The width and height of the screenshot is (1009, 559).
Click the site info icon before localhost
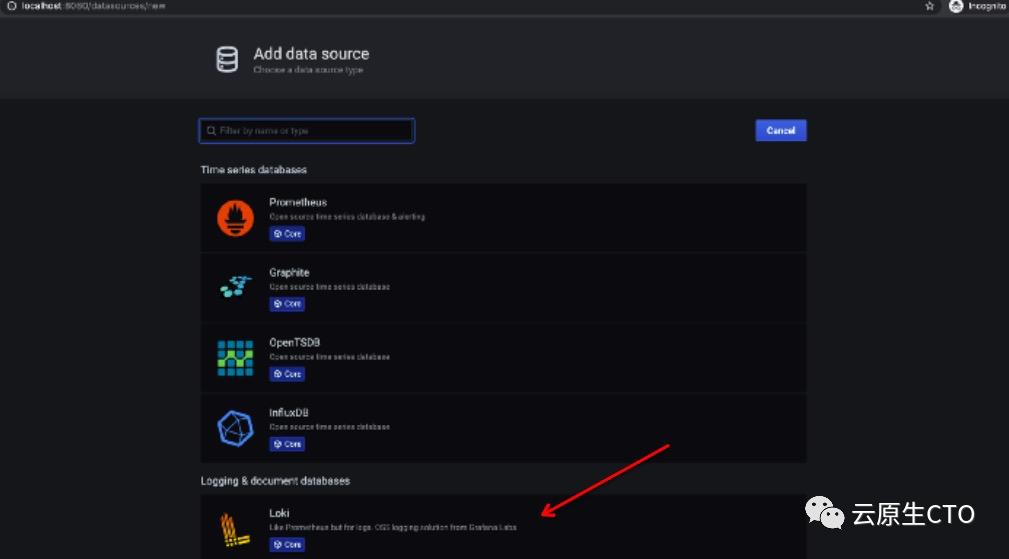click(x=12, y=6)
